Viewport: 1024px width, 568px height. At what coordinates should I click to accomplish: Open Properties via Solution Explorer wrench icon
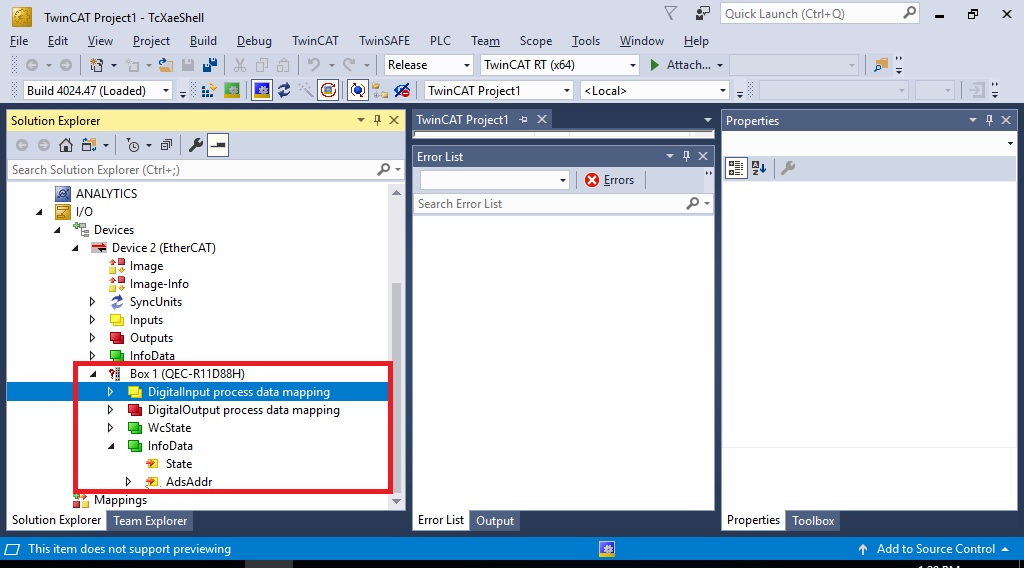196,145
